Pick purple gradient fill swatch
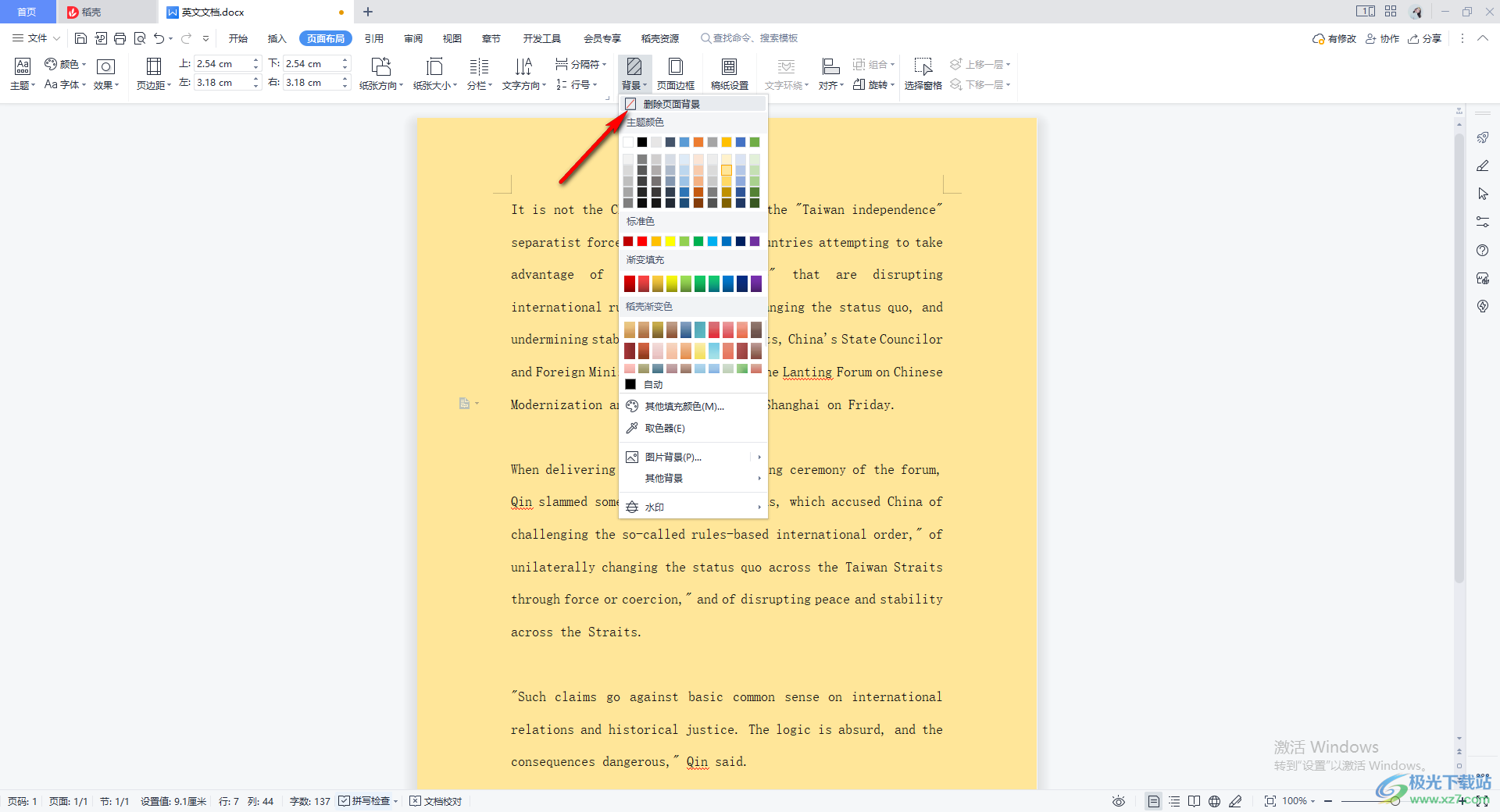The height and width of the screenshot is (812, 1500). point(756,283)
